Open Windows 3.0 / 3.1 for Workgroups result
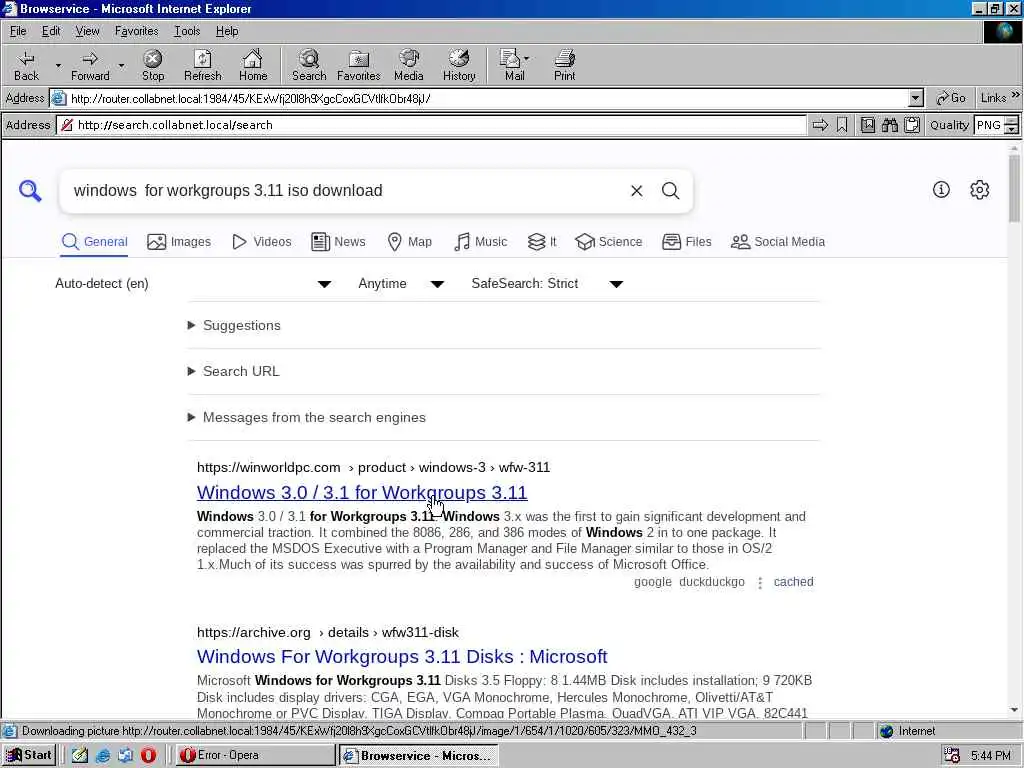This screenshot has height=768, width=1024. click(x=362, y=492)
